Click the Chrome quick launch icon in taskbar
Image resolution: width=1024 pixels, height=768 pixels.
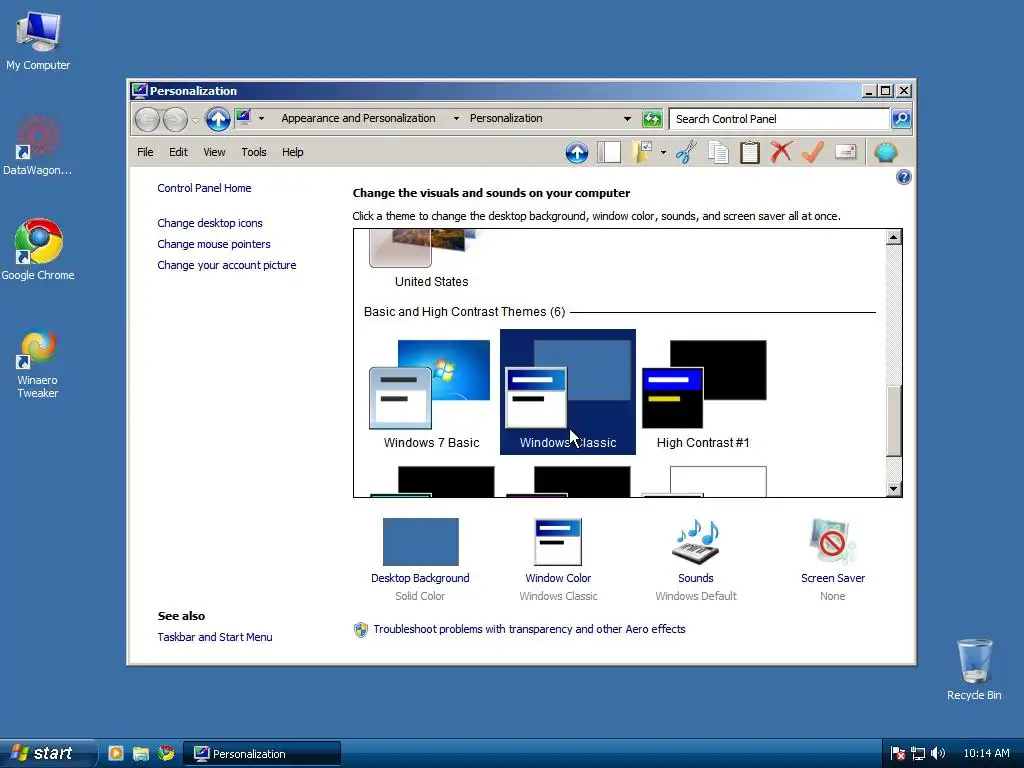166,754
